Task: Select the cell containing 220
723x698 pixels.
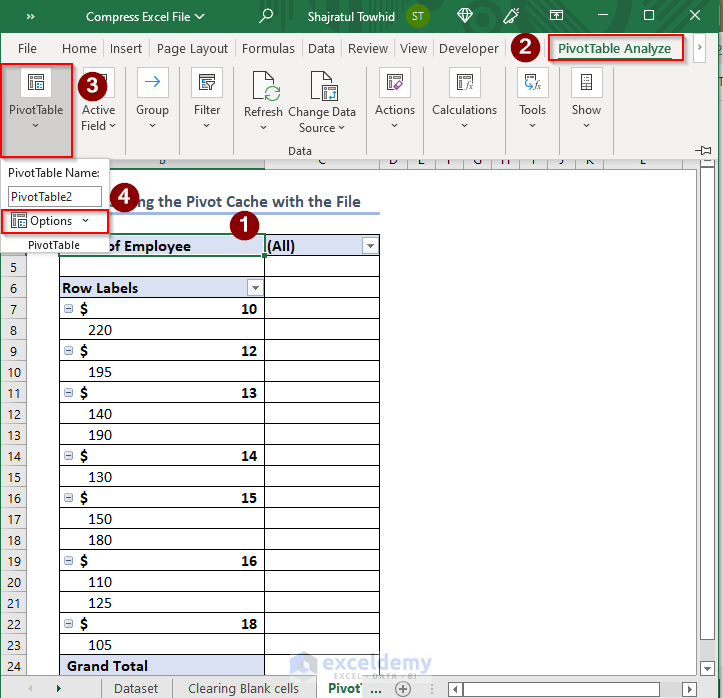Action: point(162,330)
